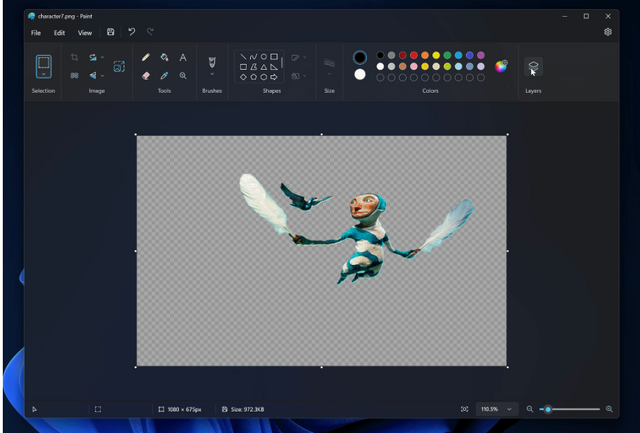Screen dimensions: 640x433
Task: Open the Edit colors wheel
Action: pyautogui.click(x=501, y=66)
